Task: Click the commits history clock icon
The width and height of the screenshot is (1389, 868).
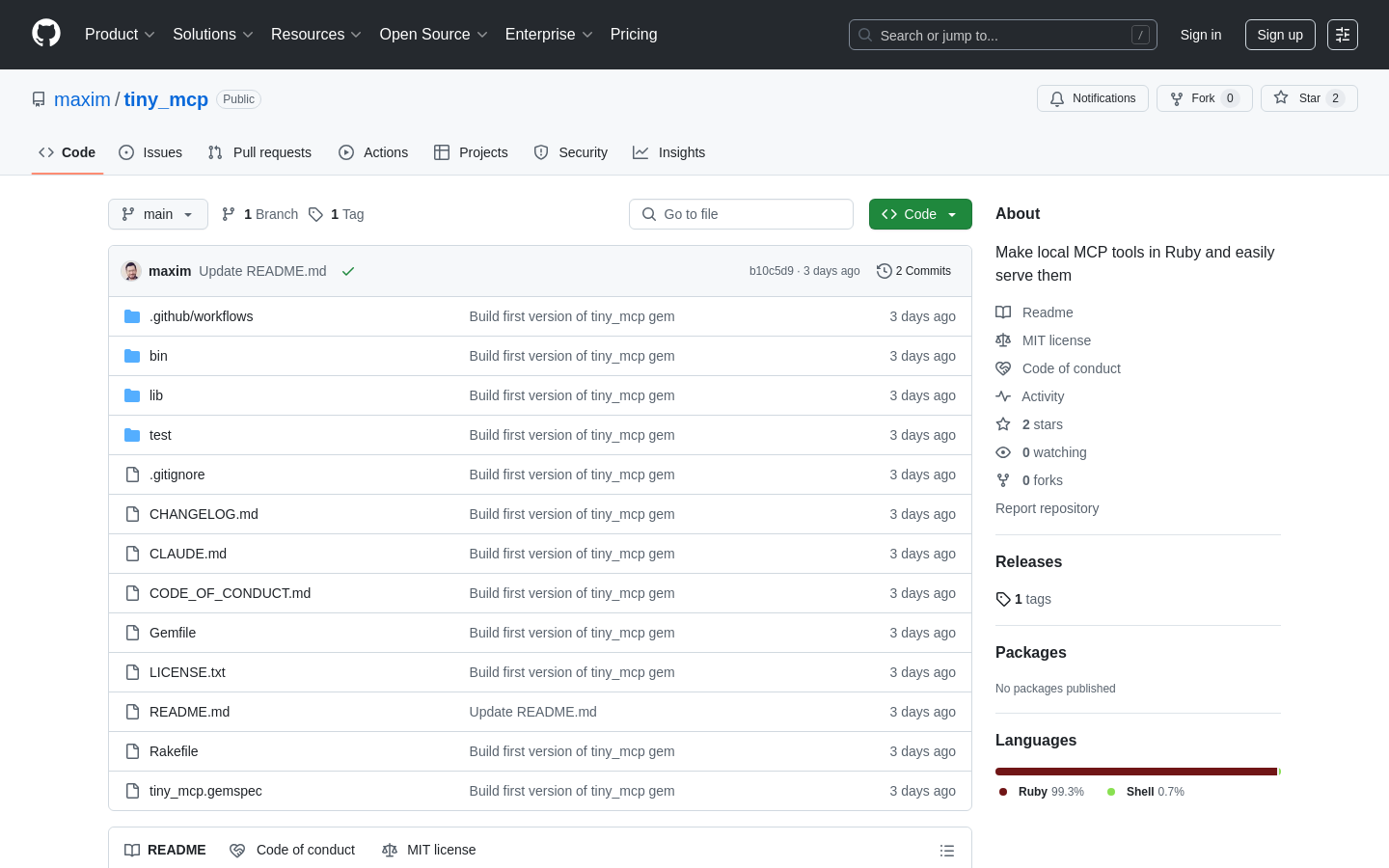Action: [x=884, y=271]
